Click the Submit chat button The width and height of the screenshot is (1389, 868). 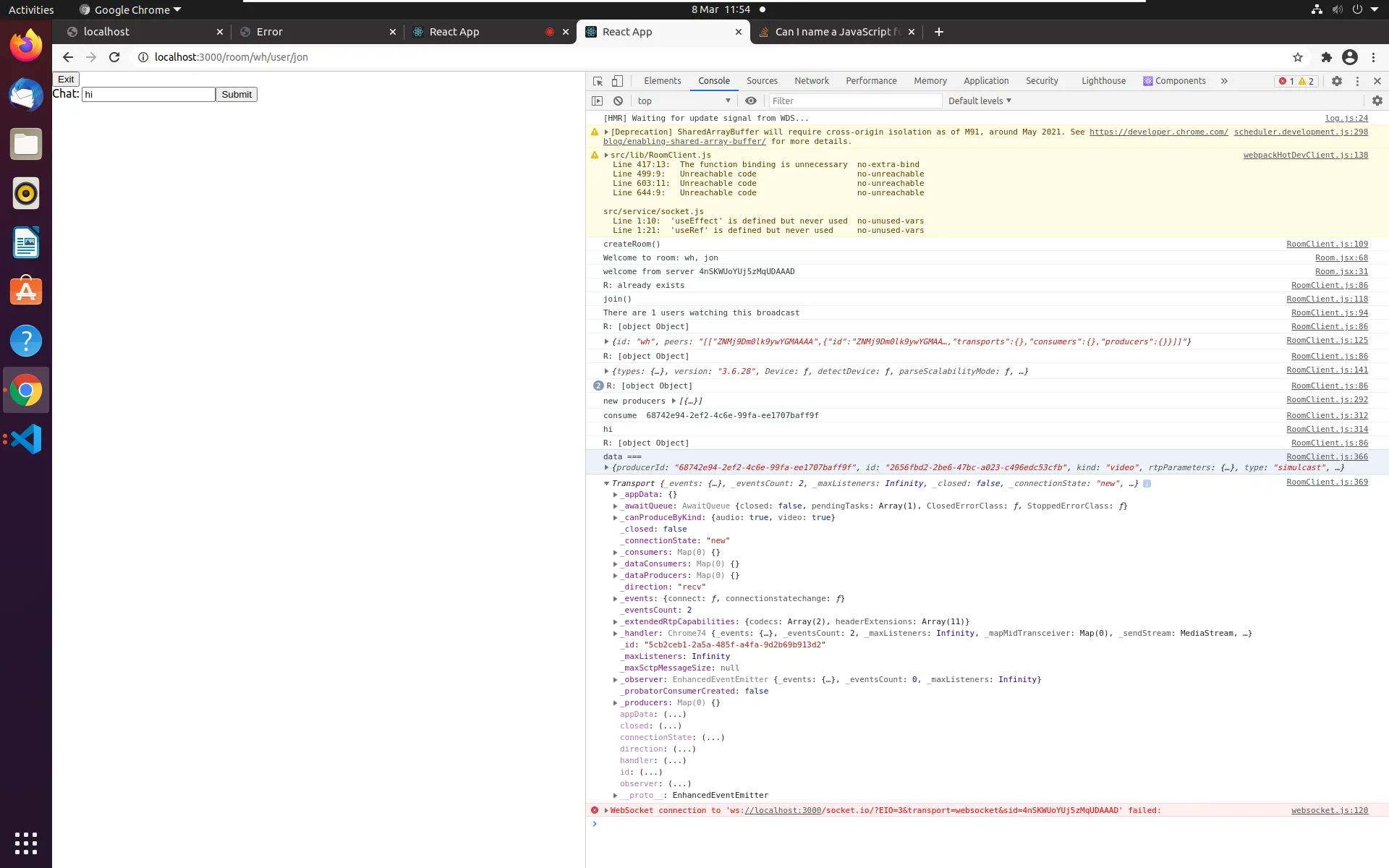pos(236,95)
